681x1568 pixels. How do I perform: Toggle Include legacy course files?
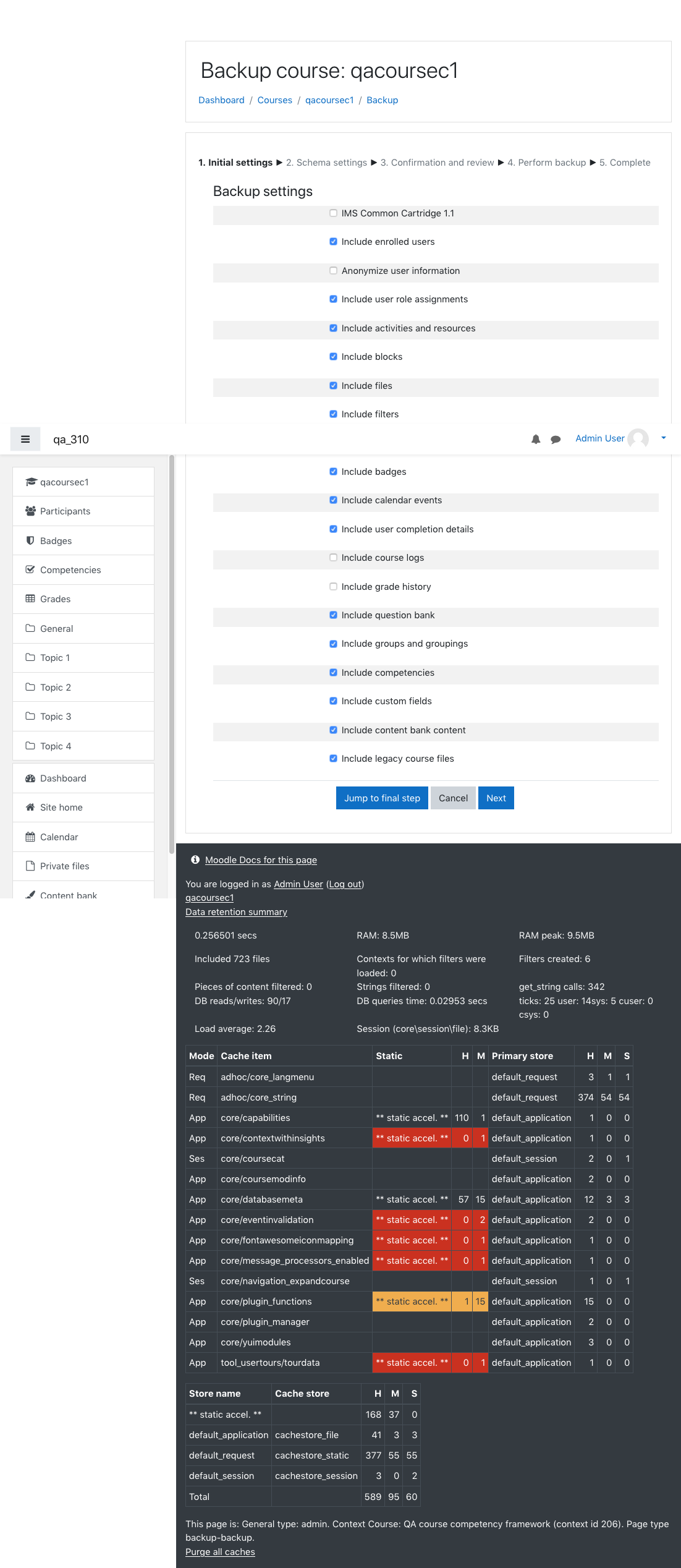pyautogui.click(x=333, y=759)
